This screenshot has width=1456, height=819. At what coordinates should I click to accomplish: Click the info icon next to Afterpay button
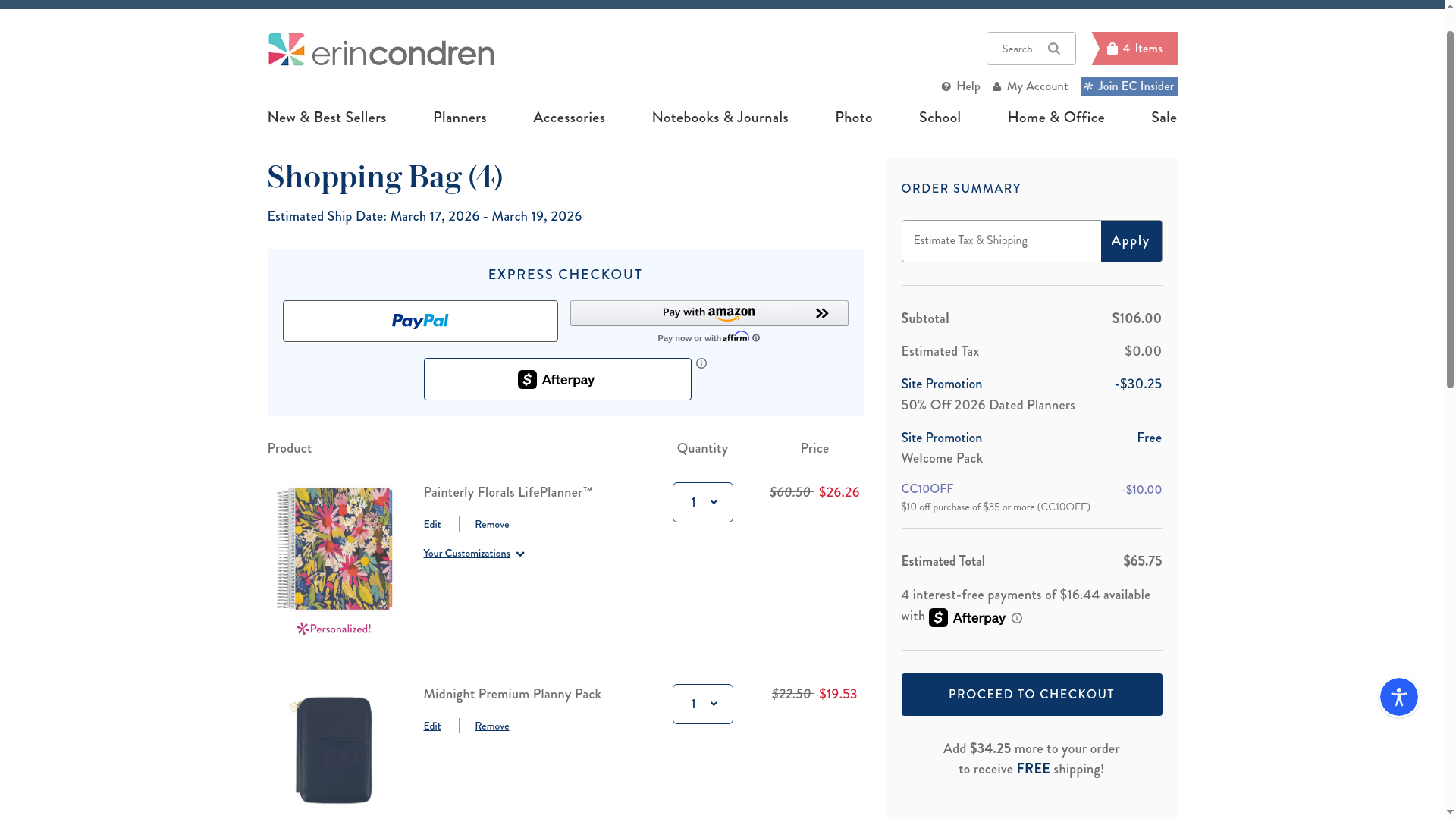pos(701,364)
